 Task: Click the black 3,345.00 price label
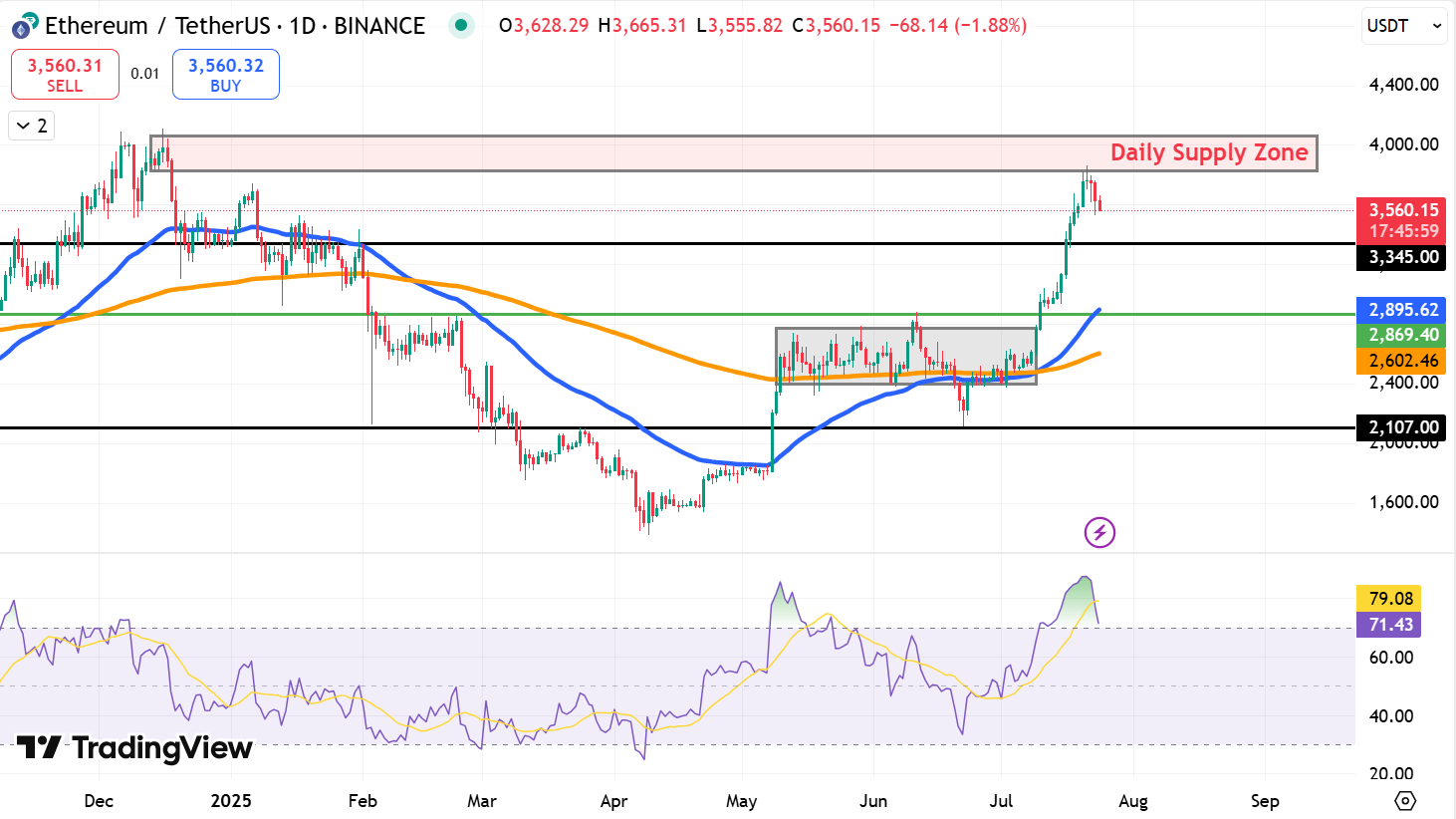[1402, 257]
